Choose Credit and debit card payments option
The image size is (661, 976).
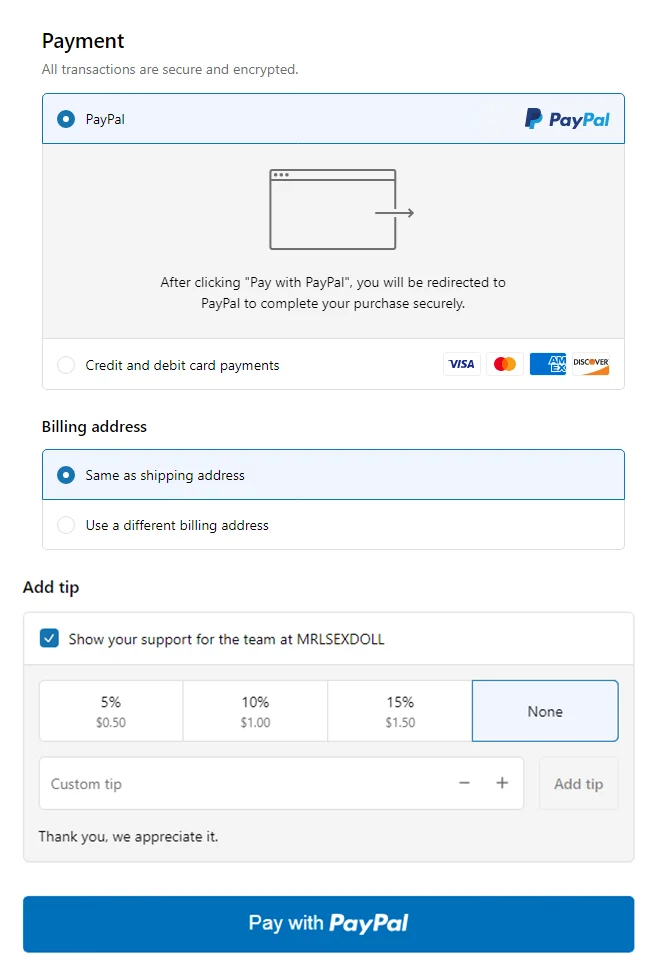(66, 365)
